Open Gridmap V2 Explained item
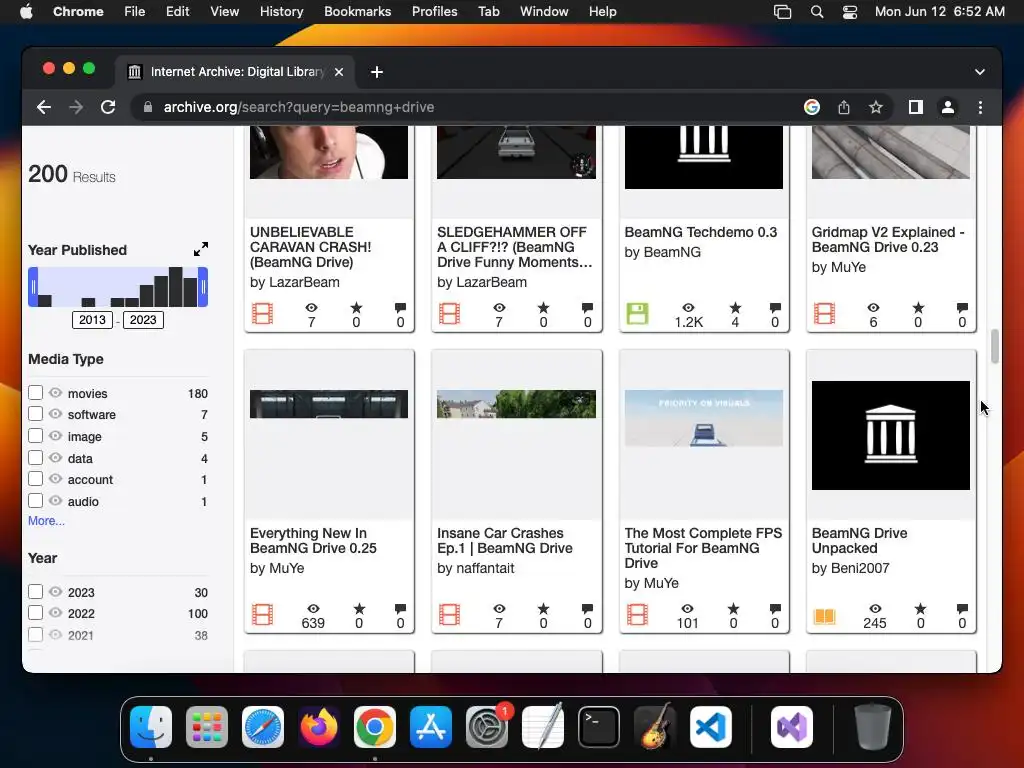Viewport: 1024px width, 768px height. 888,240
